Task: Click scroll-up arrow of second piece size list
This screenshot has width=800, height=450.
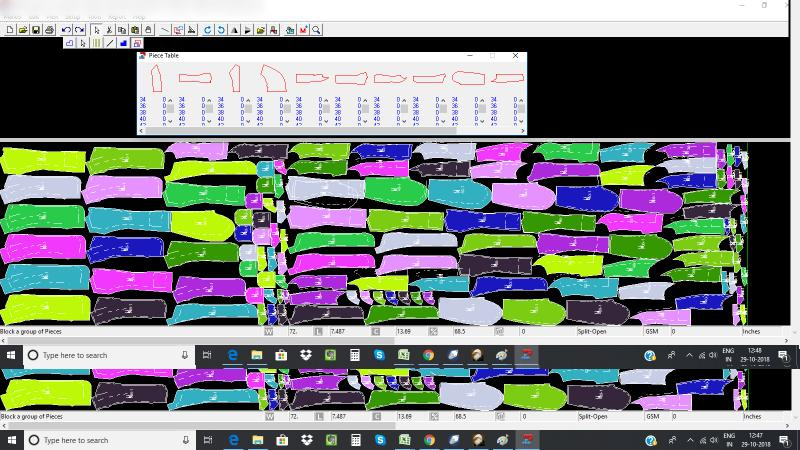Action: coord(209,100)
